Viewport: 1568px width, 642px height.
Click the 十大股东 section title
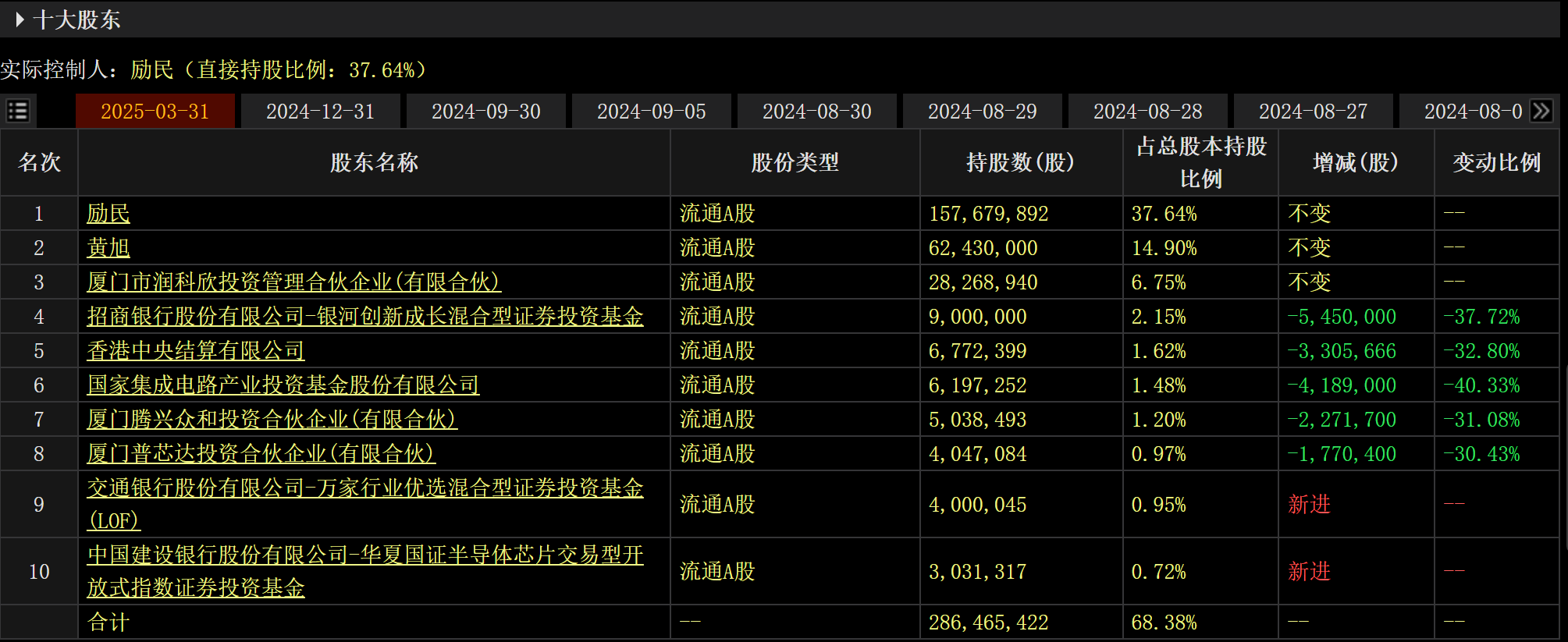click(76, 20)
